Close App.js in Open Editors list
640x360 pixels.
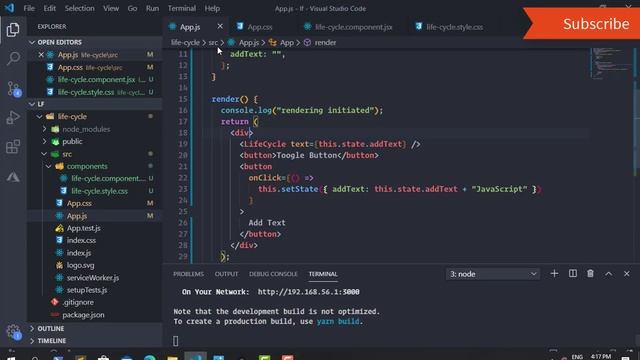(41, 55)
